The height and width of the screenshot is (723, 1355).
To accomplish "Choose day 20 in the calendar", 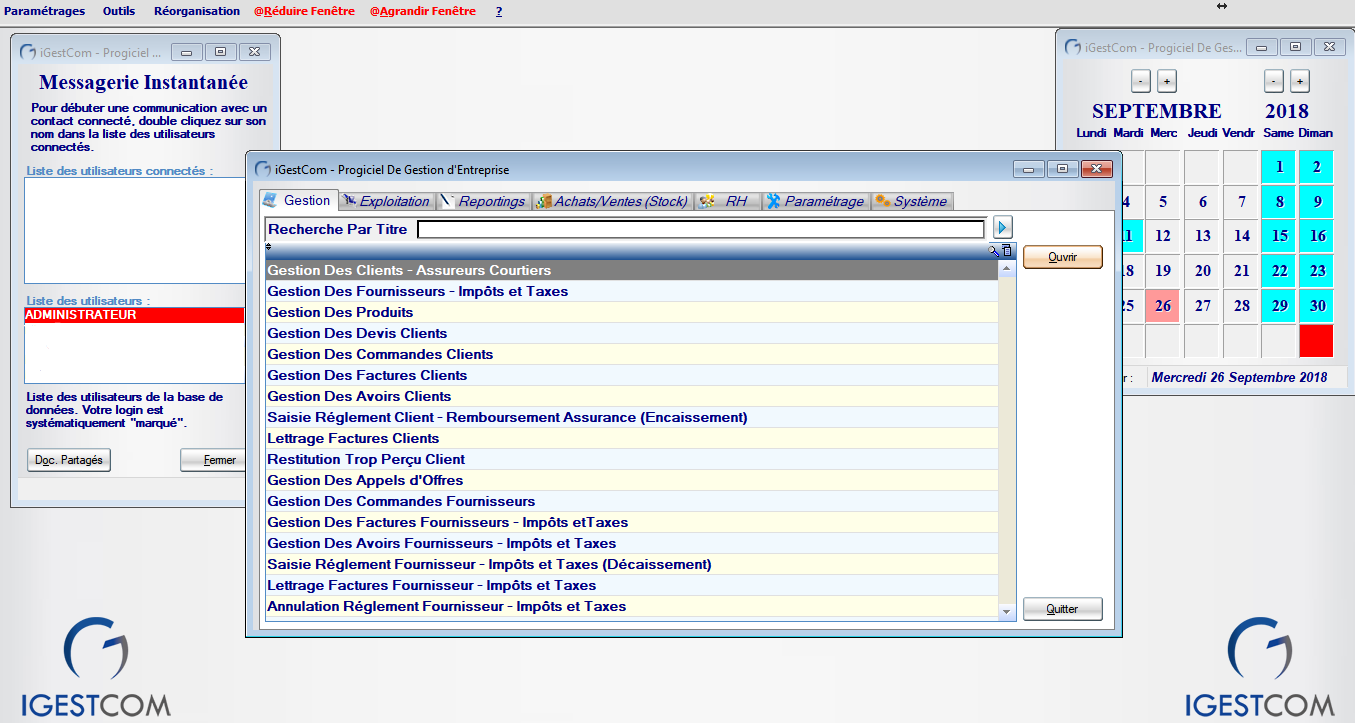I will 1202,271.
